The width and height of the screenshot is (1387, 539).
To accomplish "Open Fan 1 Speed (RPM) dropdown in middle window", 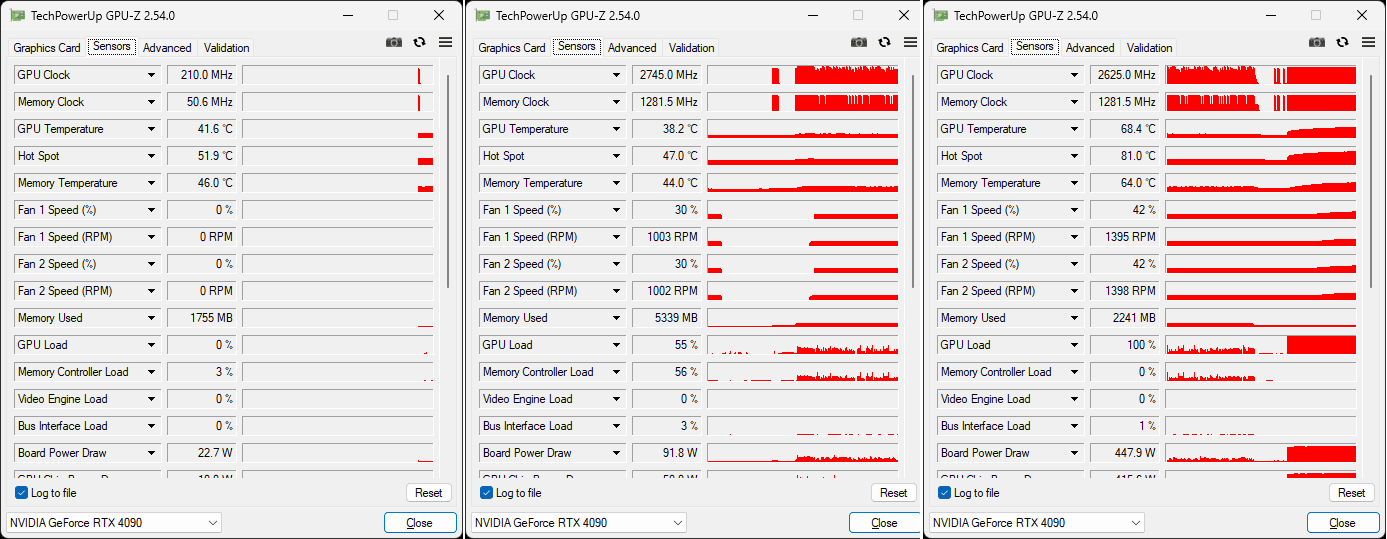I will (617, 237).
